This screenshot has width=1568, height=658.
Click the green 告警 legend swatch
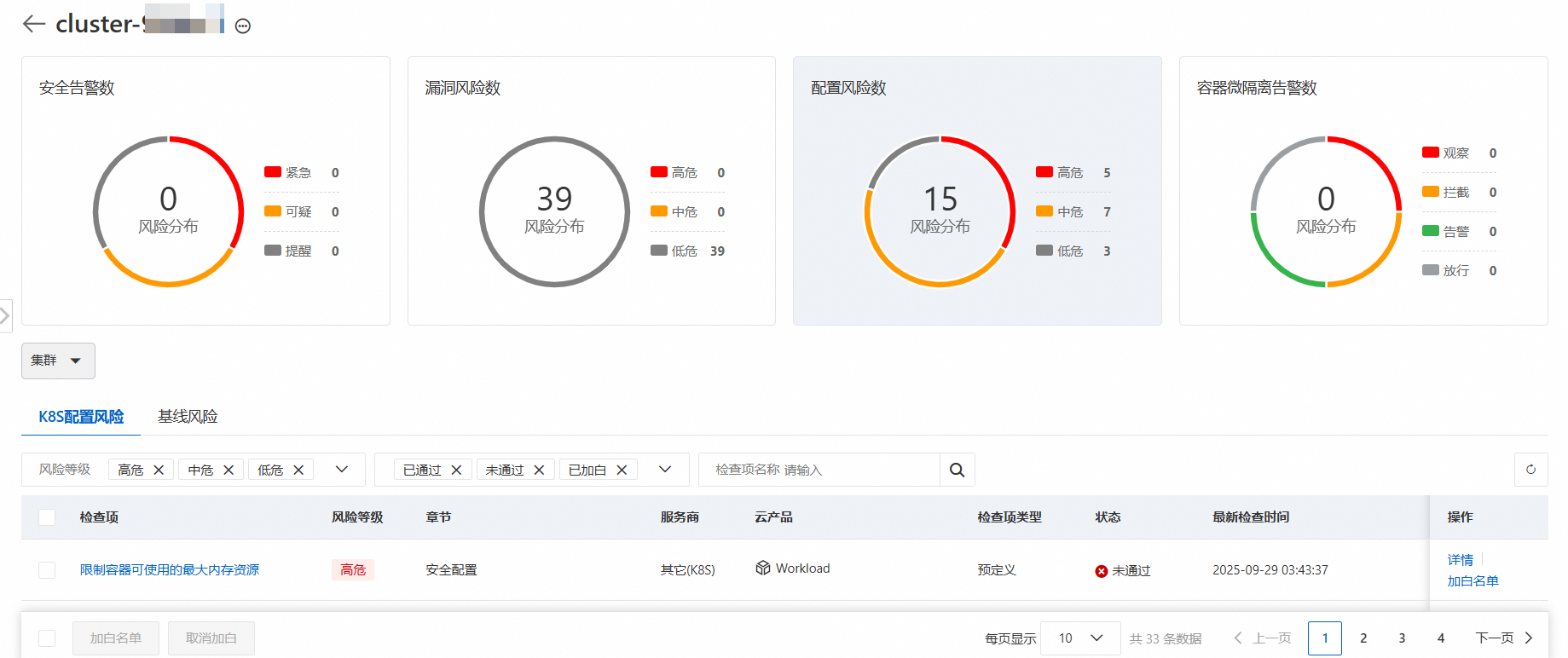1431,231
